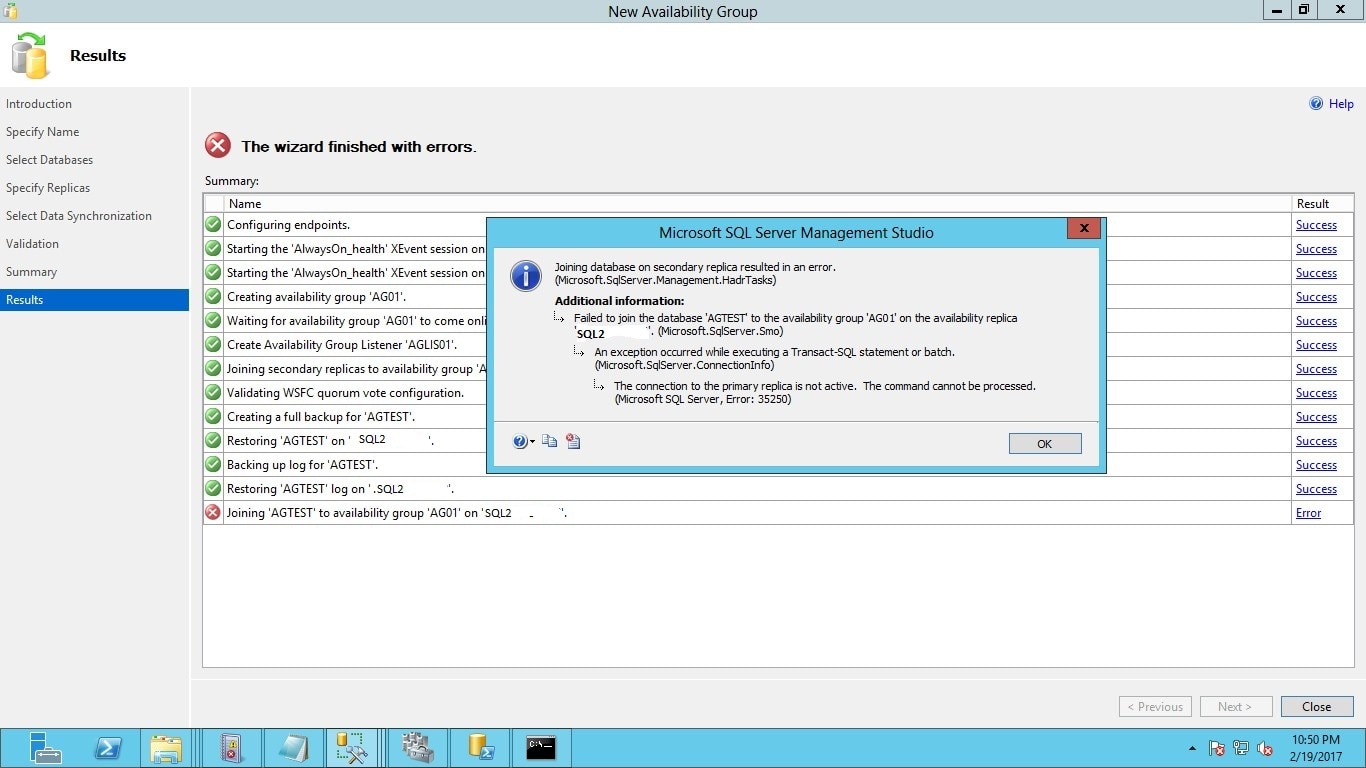Open the Select Data Synchronization step
This screenshot has height=768, width=1366.
(79, 216)
